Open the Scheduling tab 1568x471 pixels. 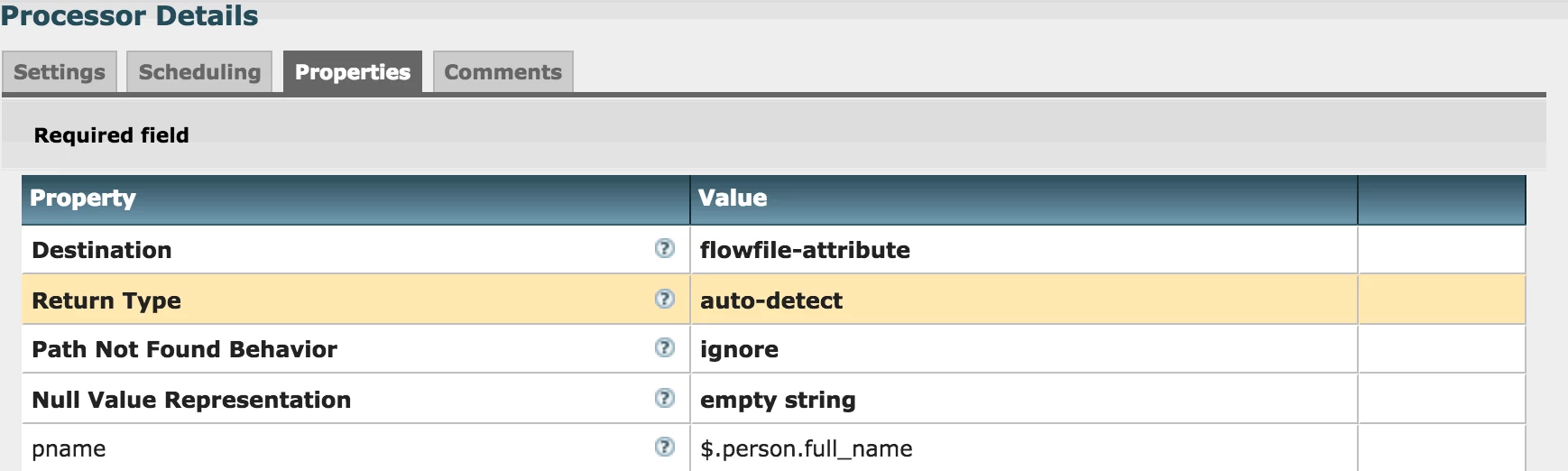point(199,72)
